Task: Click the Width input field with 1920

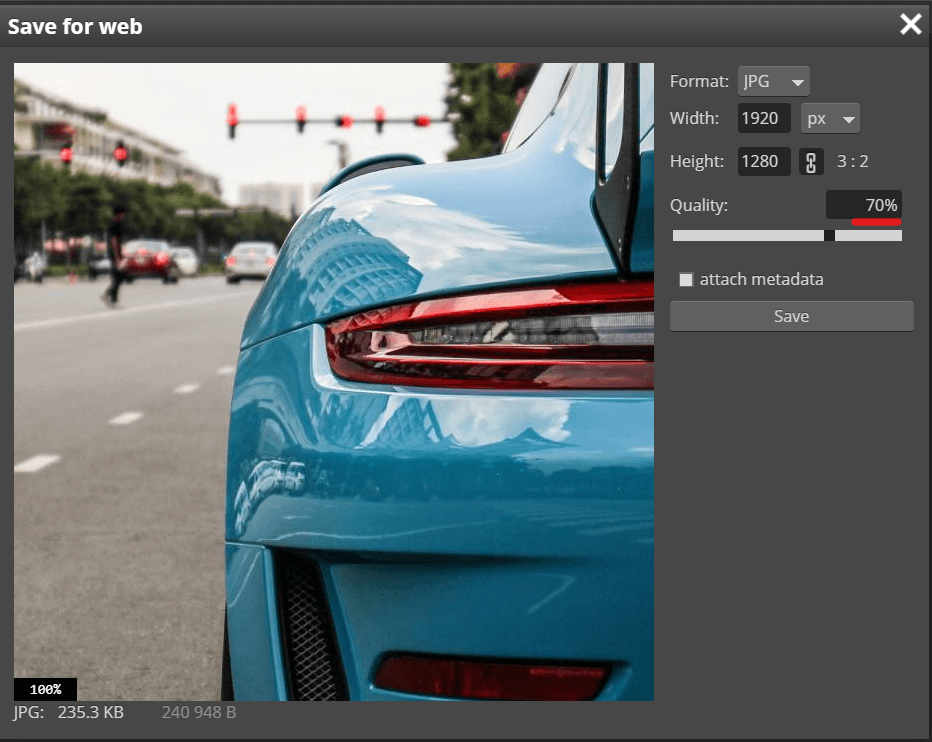Action: pyautogui.click(x=764, y=118)
